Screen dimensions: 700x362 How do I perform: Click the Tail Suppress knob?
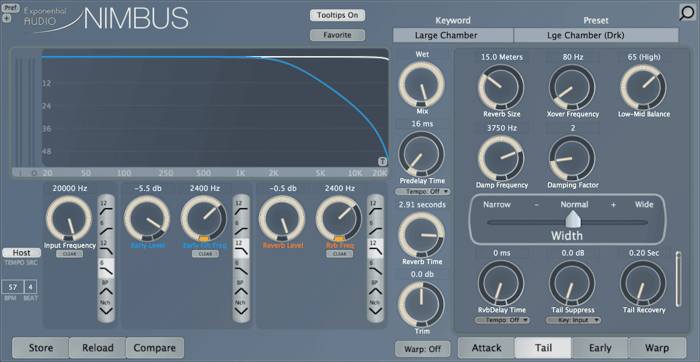click(x=572, y=283)
